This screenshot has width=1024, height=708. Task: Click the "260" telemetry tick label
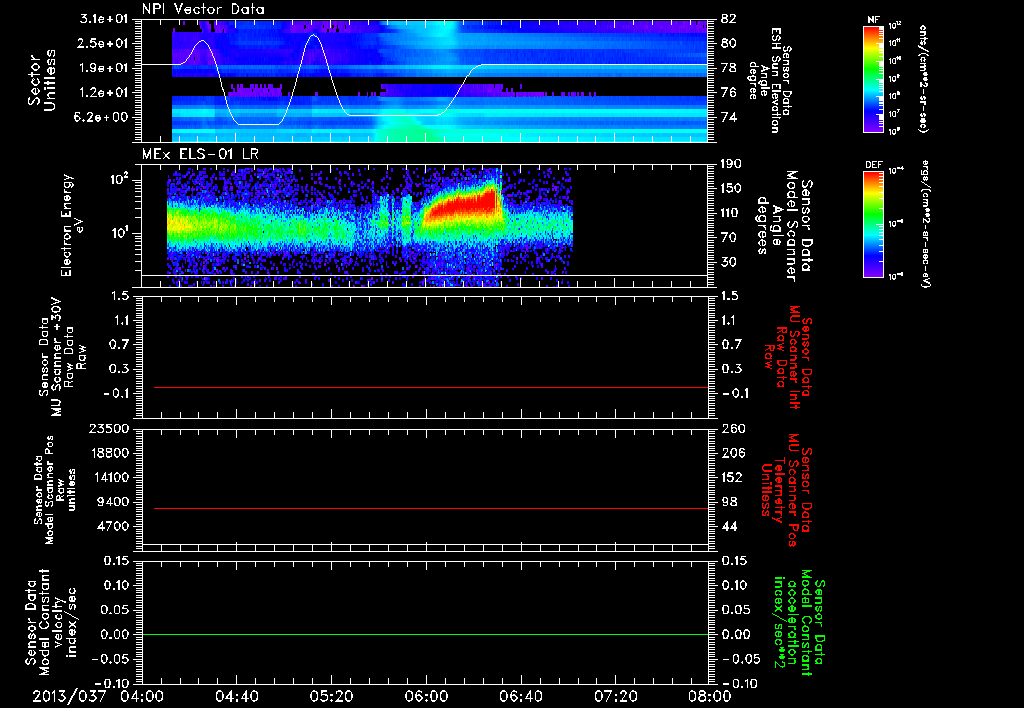(x=732, y=428)
